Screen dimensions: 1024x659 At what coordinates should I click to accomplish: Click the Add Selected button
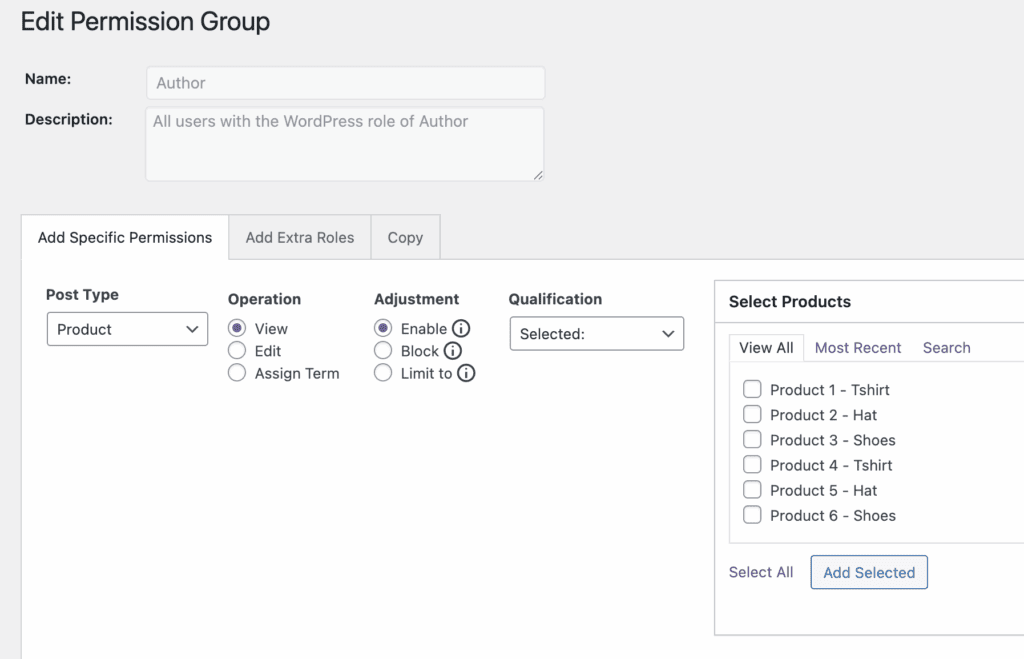868,572
